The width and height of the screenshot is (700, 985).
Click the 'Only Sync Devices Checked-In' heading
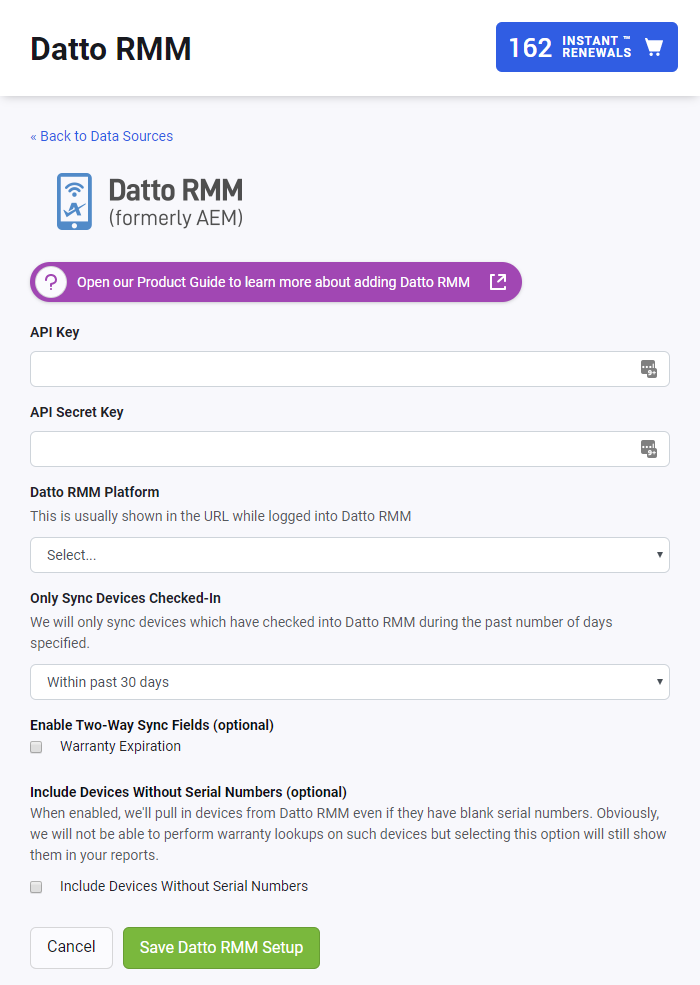[126, 598]
